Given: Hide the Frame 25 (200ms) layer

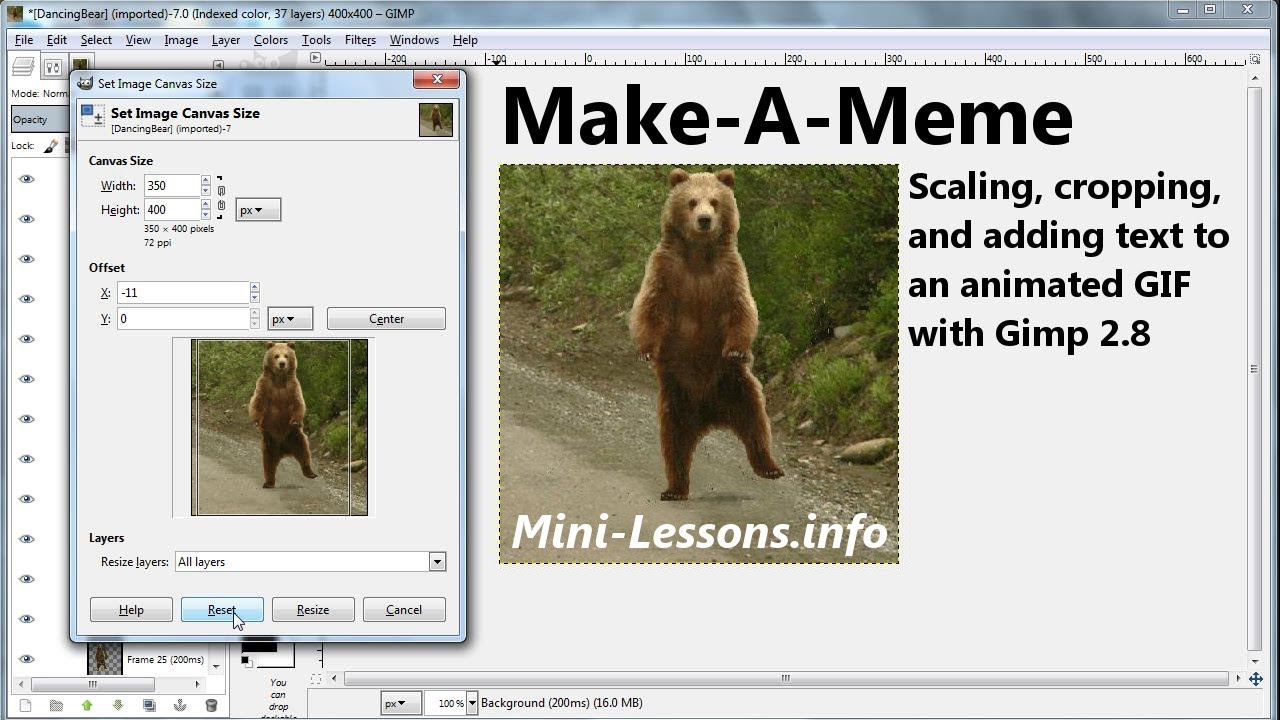Looking at the screenshot, I should tap(27, 659).
